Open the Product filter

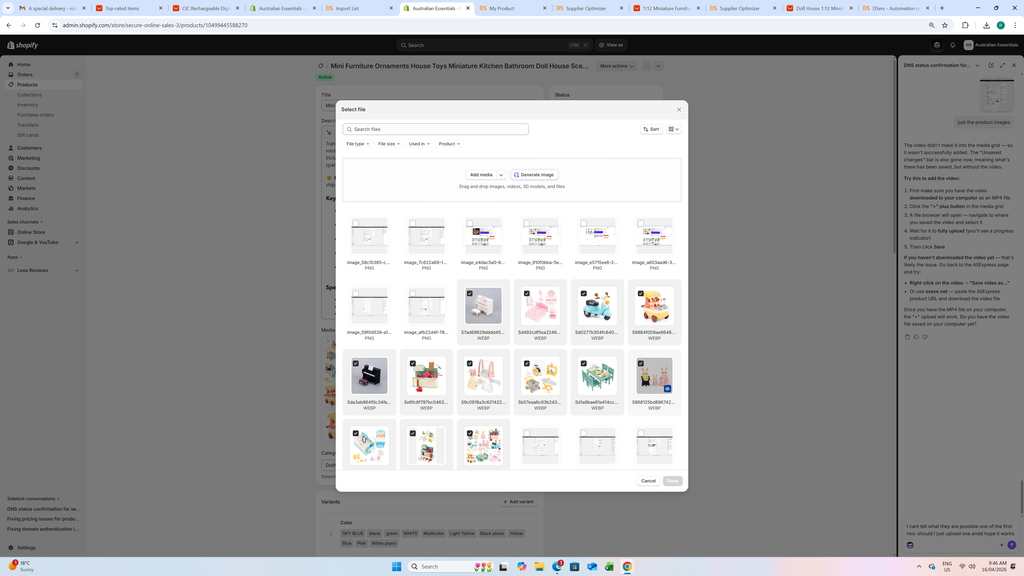point(449,144)
